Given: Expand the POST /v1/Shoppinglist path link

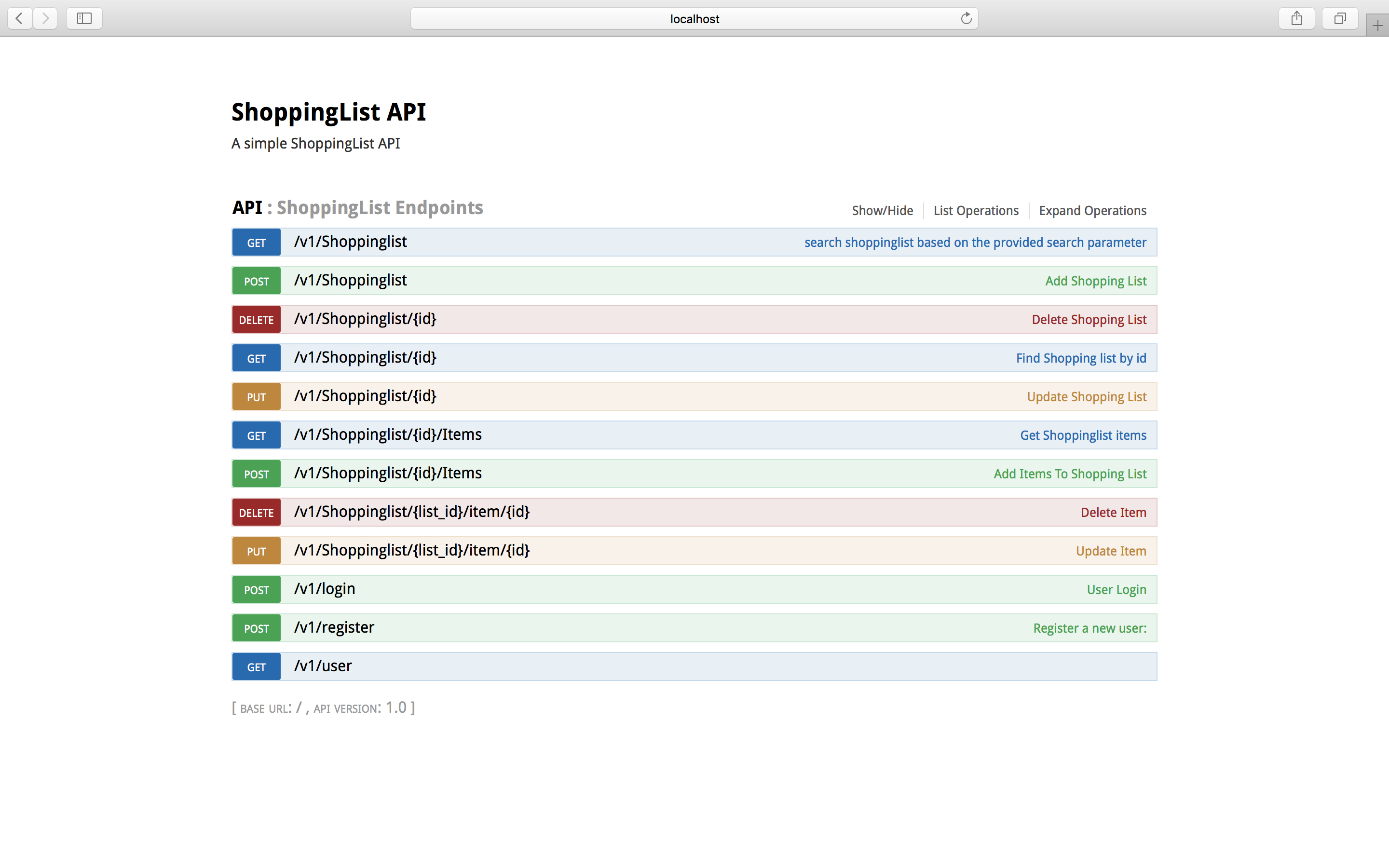Looking at the screenshot, I should pos(350,280).
